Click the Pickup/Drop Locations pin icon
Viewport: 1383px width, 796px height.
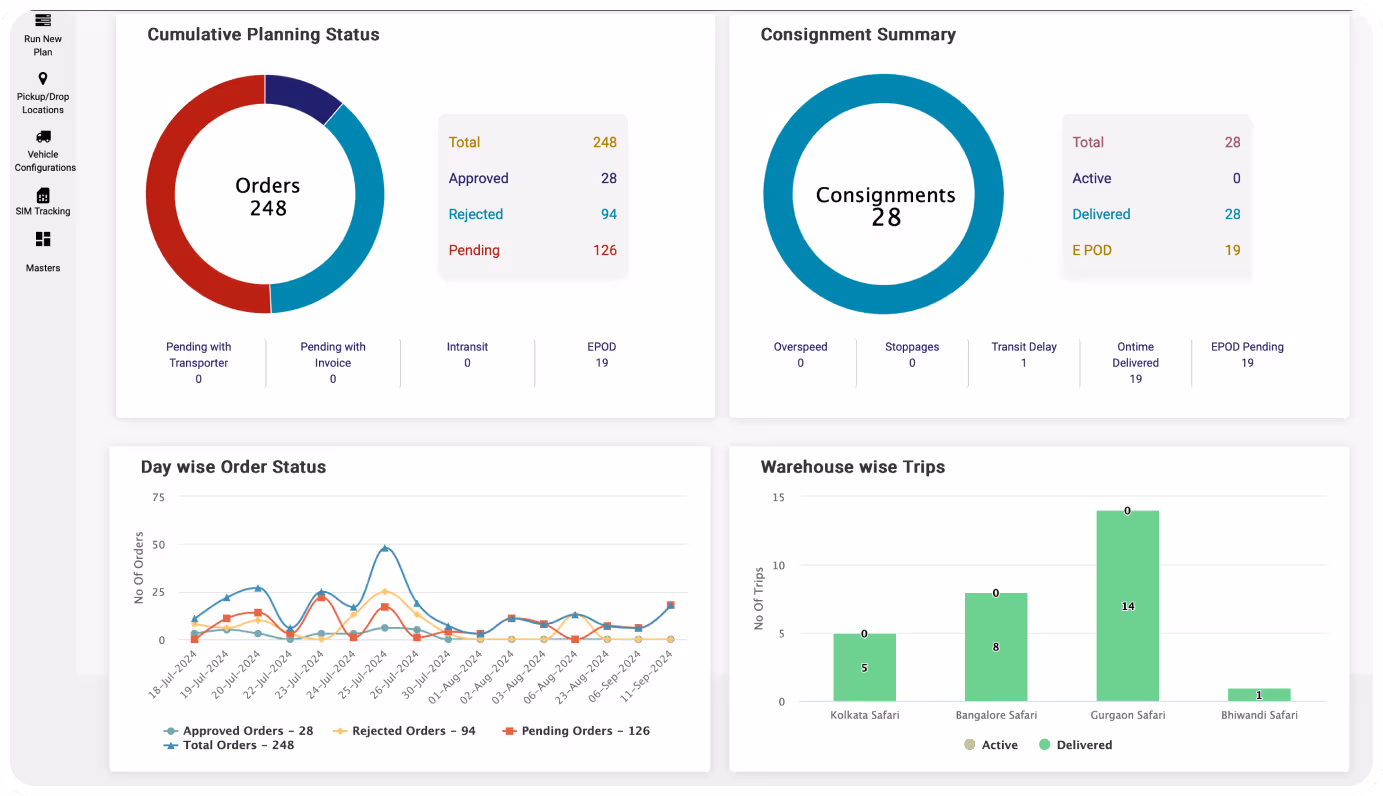click(x=43, y=79)
